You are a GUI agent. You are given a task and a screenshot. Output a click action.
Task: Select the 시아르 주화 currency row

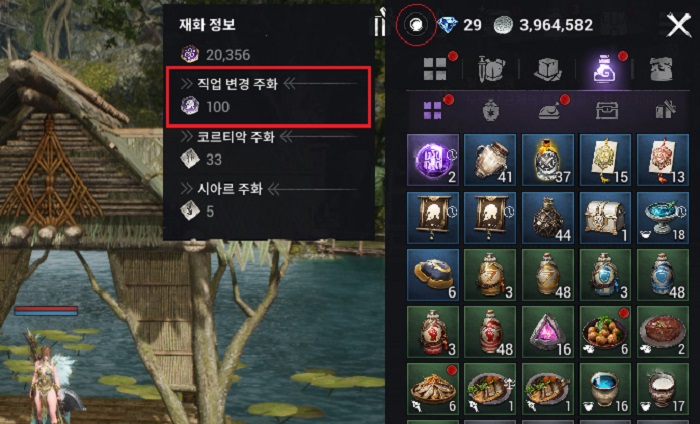click(268, 200)
